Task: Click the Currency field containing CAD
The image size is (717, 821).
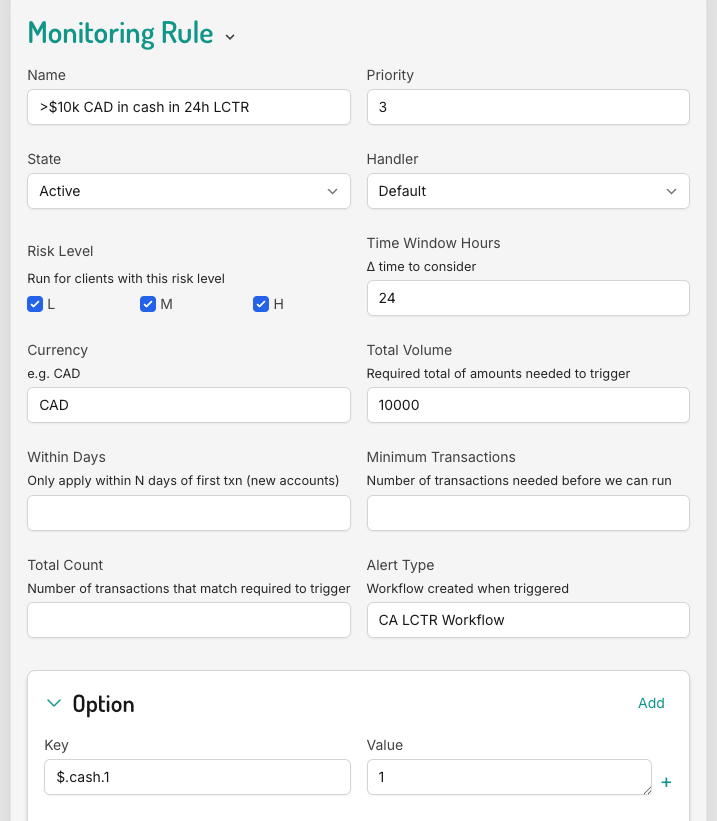Action: click(188, 405)
